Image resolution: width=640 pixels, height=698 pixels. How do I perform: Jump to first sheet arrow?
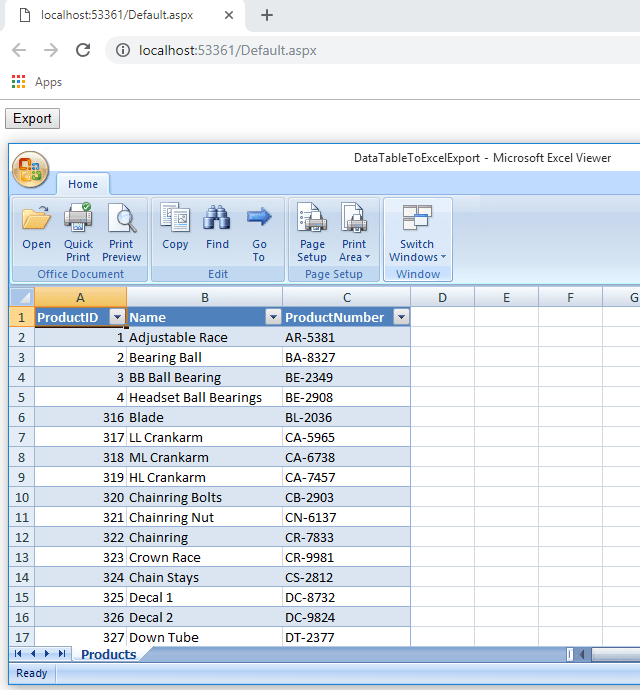18,653
